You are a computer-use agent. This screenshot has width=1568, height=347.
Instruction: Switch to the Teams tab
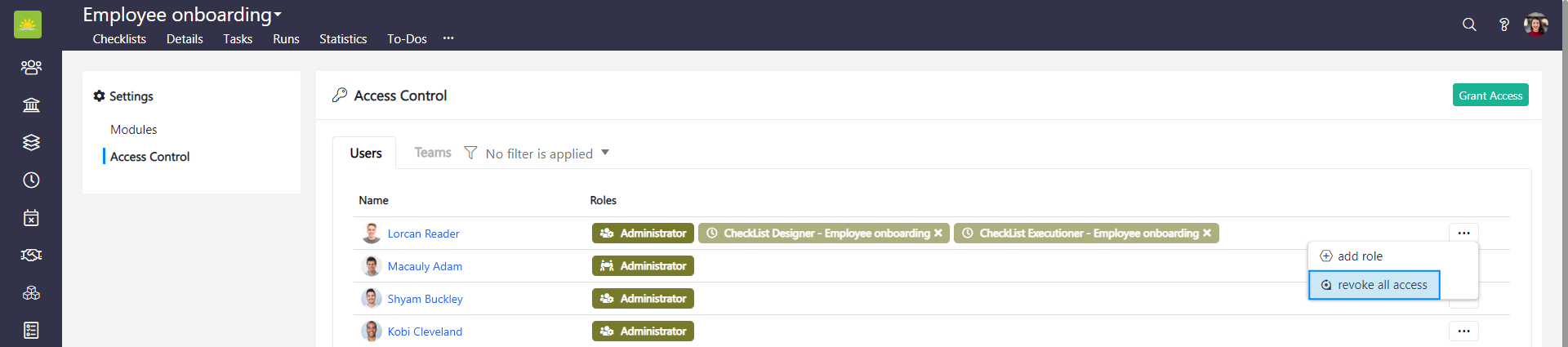tap(432, 153)
